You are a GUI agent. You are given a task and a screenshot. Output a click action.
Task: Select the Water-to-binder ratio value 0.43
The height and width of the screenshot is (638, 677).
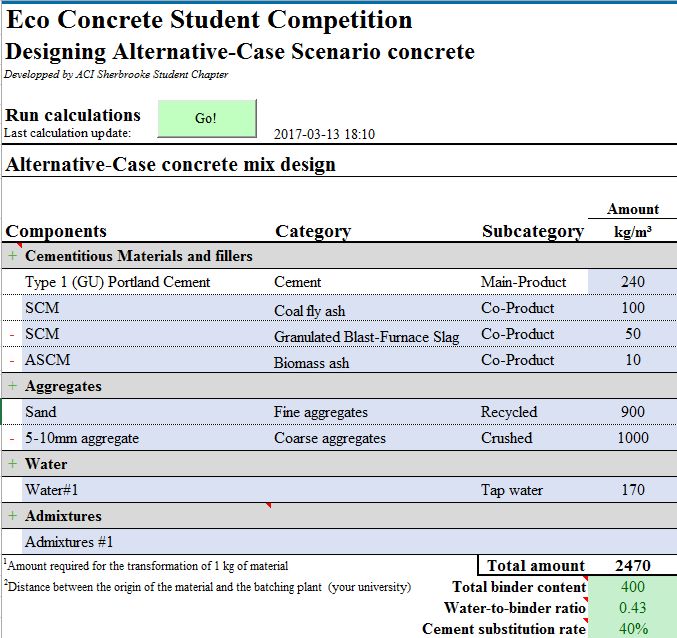tap(632, 608)
